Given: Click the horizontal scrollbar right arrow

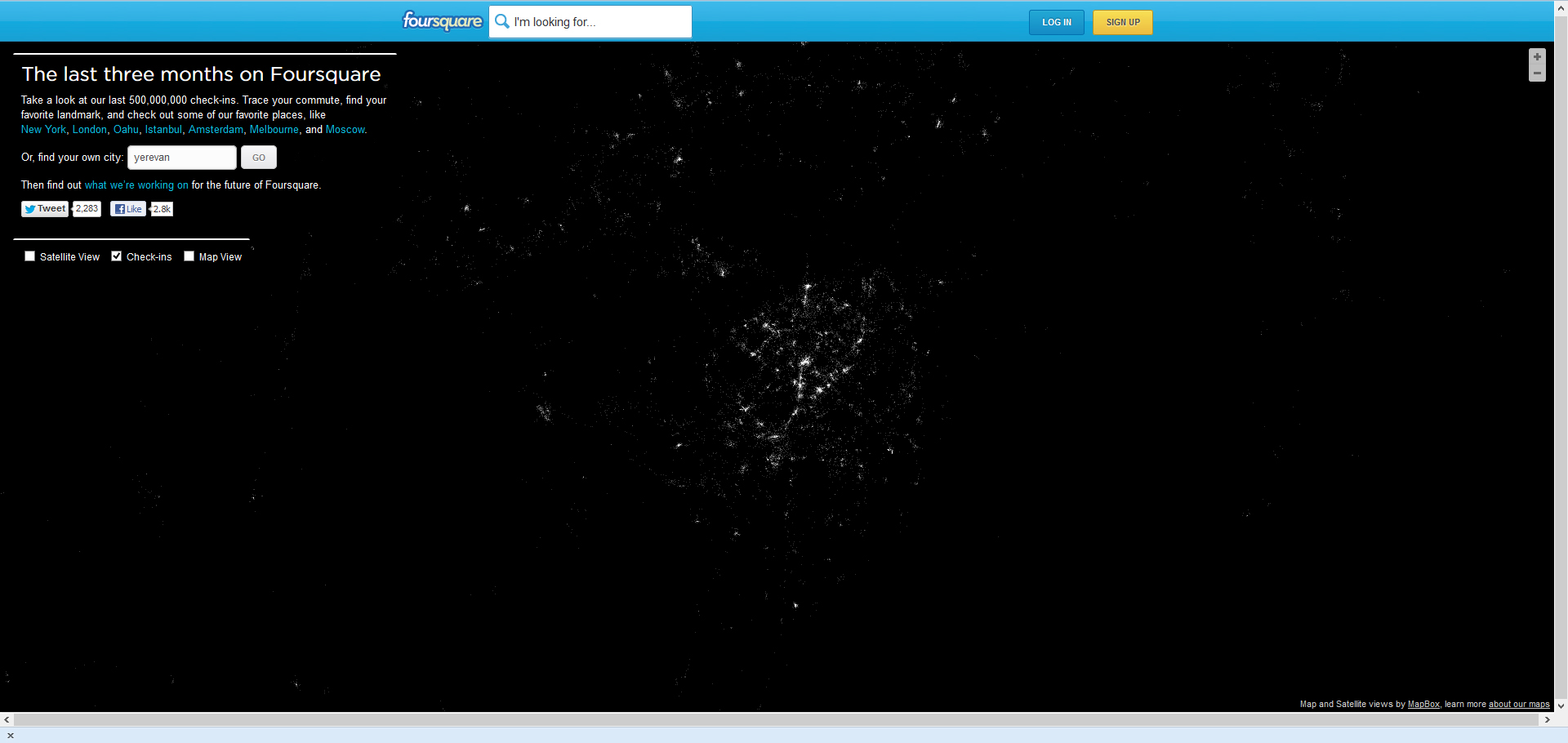Looking at the screenshot, I should (1547, 720).
